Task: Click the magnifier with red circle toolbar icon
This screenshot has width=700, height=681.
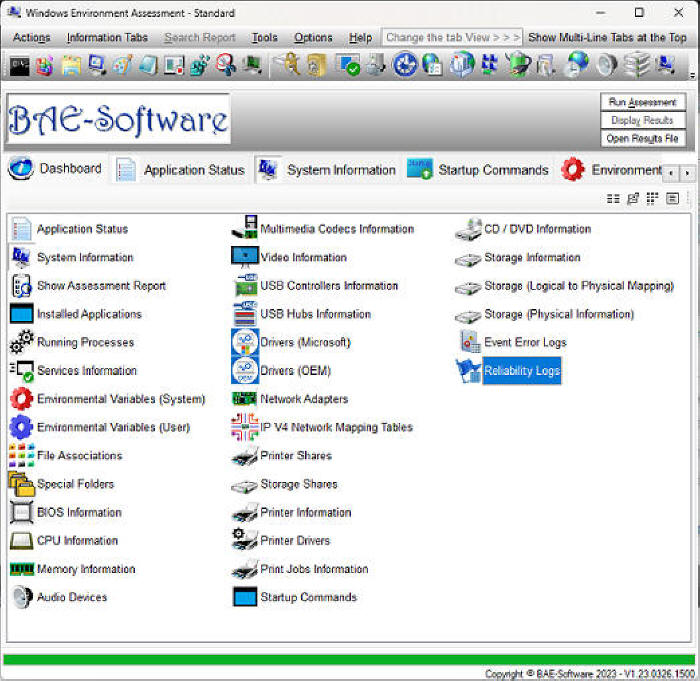Action: (226, 65)
